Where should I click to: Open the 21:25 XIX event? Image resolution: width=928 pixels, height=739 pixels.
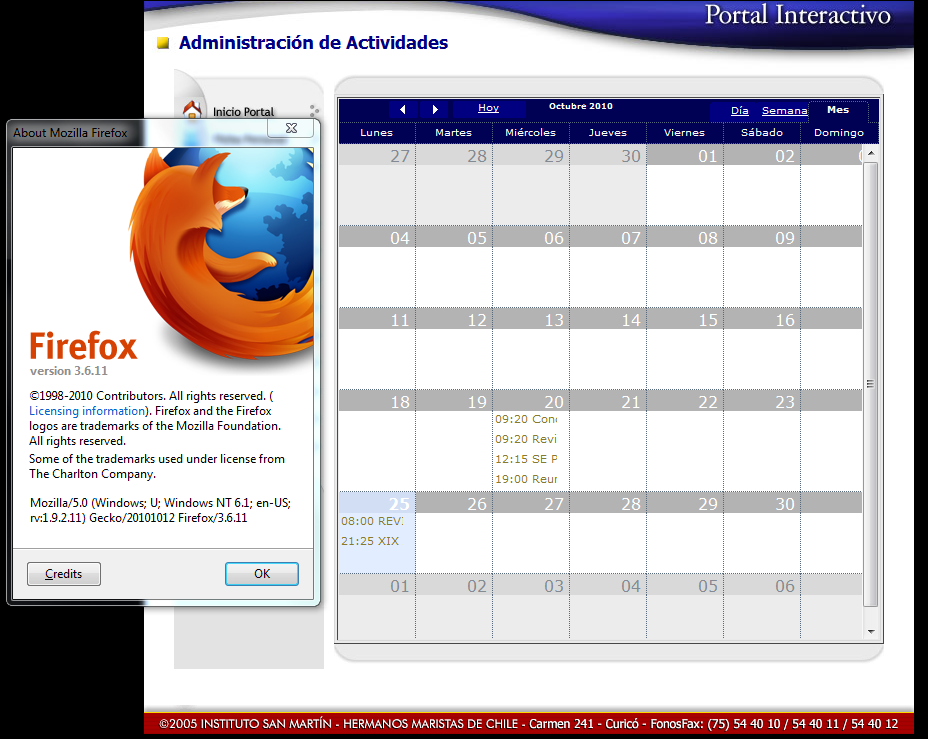370,541
